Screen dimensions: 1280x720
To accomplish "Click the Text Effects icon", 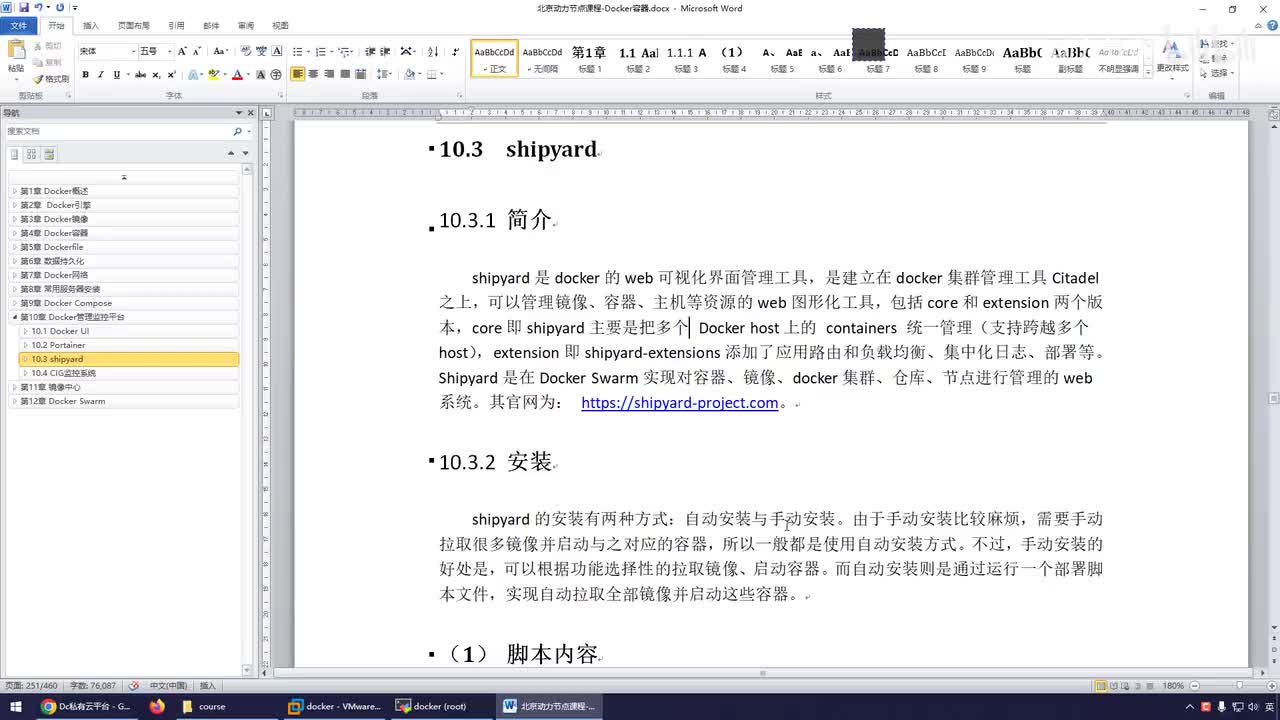I will pos(193,74).
